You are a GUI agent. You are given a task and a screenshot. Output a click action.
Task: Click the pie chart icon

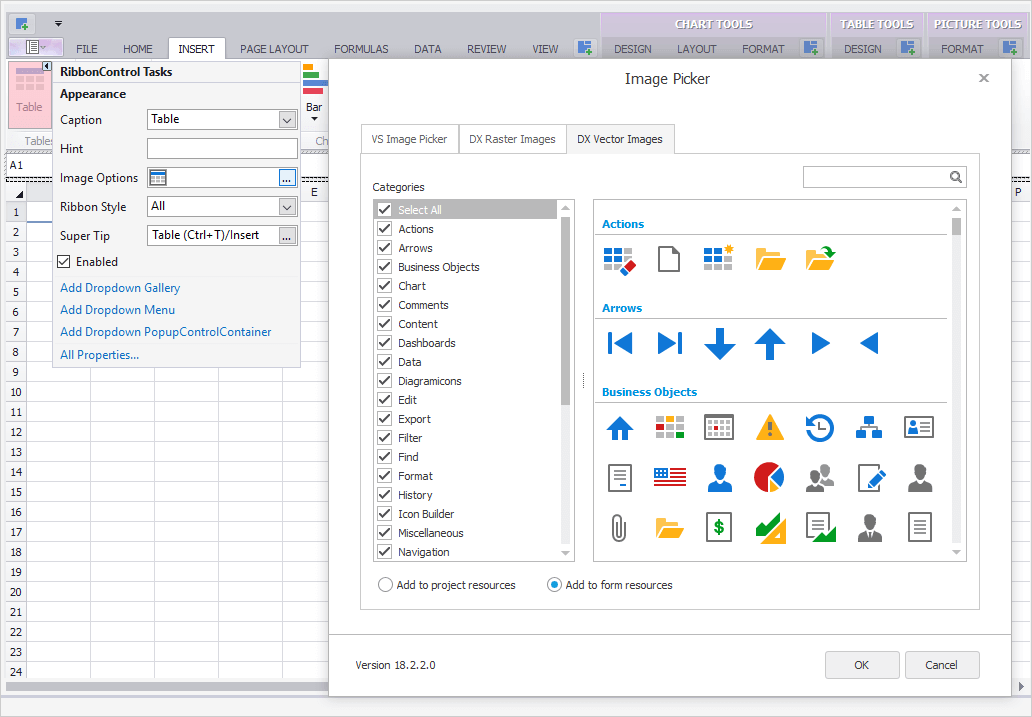[x=769, y=477]
